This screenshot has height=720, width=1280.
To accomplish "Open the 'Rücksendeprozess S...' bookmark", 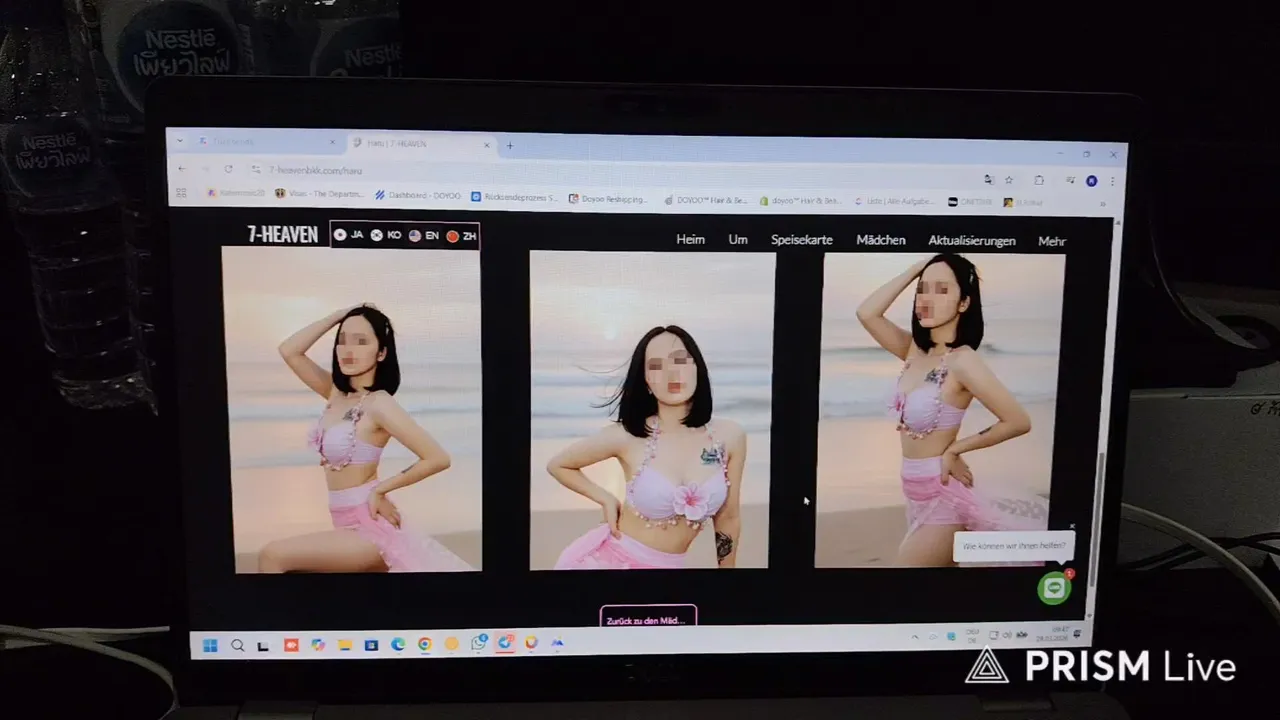I will click(x=514, y=198).
